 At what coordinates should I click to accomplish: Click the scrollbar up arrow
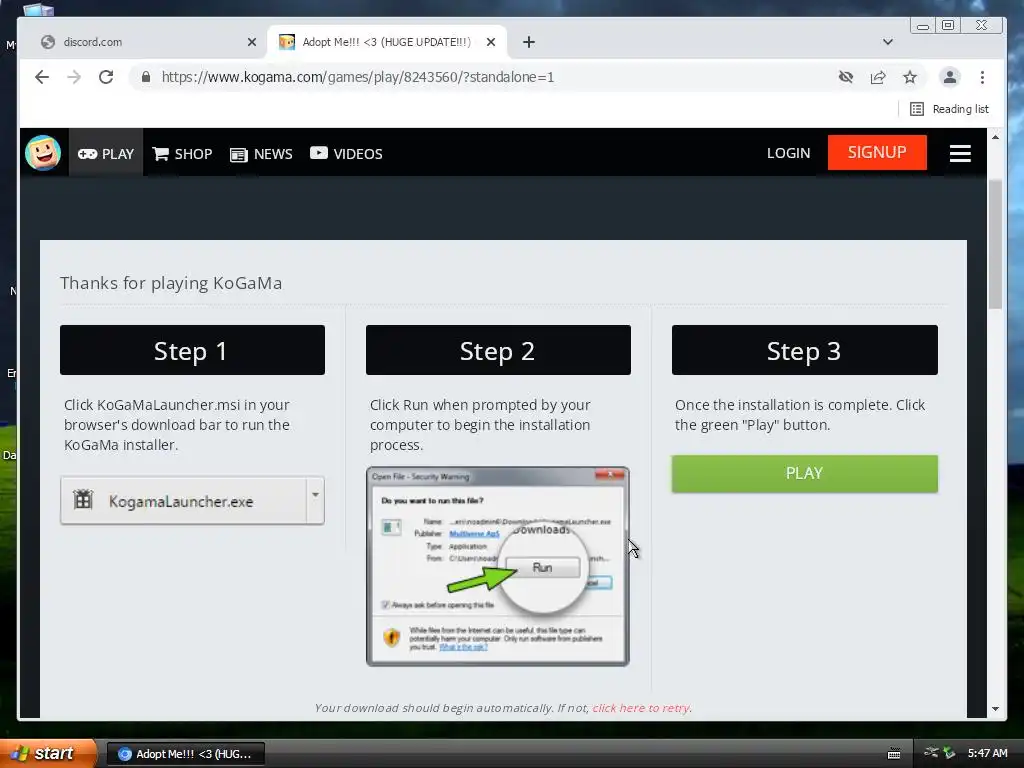click(x=995, y=137)
